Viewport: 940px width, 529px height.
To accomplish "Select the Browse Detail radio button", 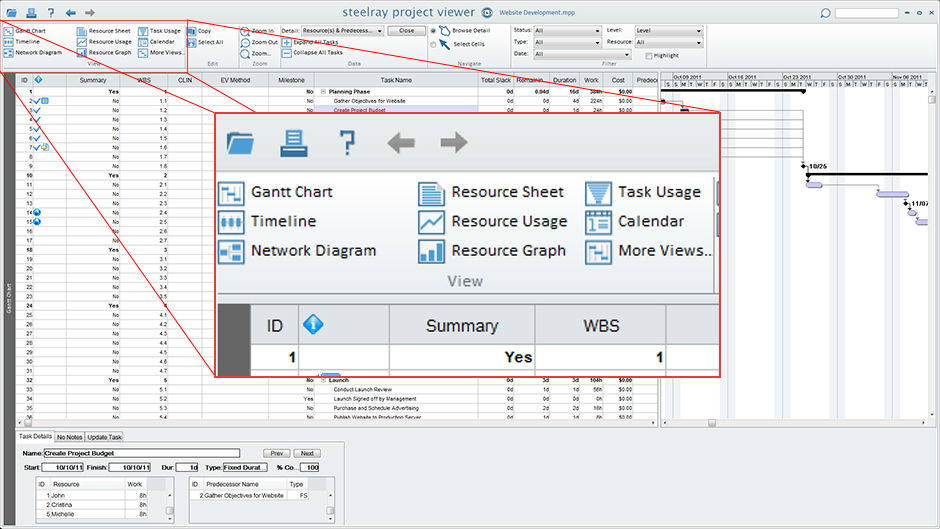I will [433, 31].
